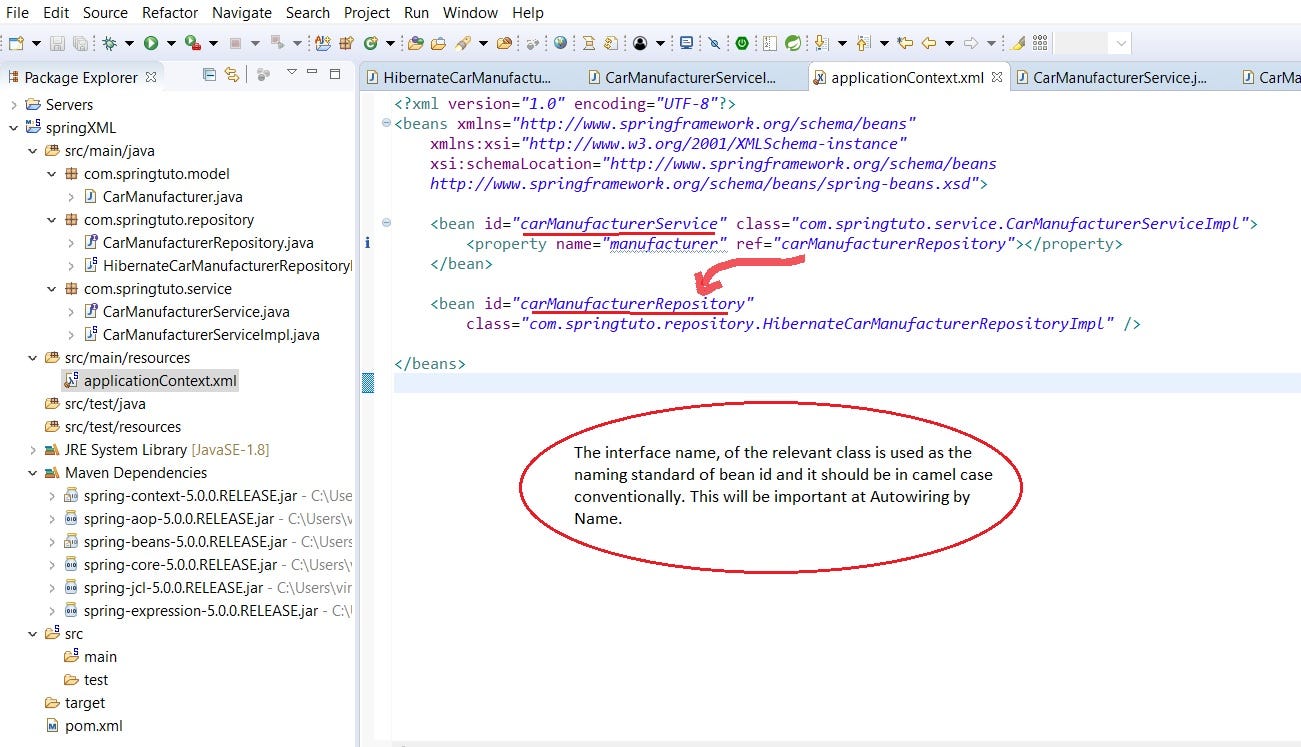The width and height of the screenshot is (1301, 747).
Task: Click the Save All icon
Action: click(80, 43)
